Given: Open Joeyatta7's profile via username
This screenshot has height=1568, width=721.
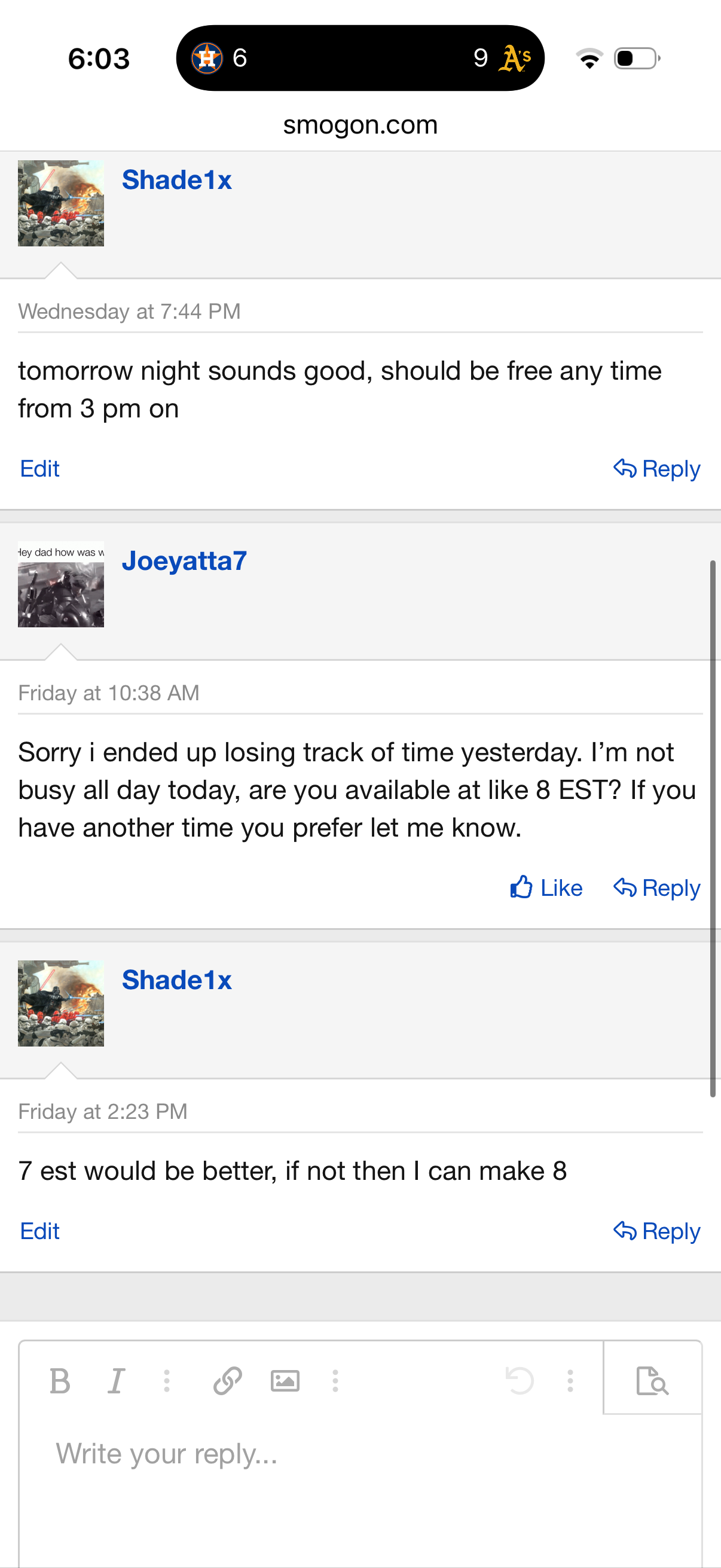Looking at the screenshot, I should click(184, 560).
